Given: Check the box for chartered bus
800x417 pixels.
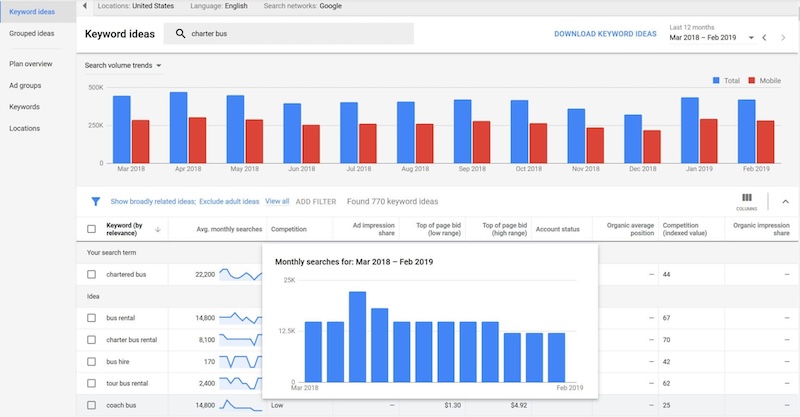Looking at the screenshot, I should point(91,274).
